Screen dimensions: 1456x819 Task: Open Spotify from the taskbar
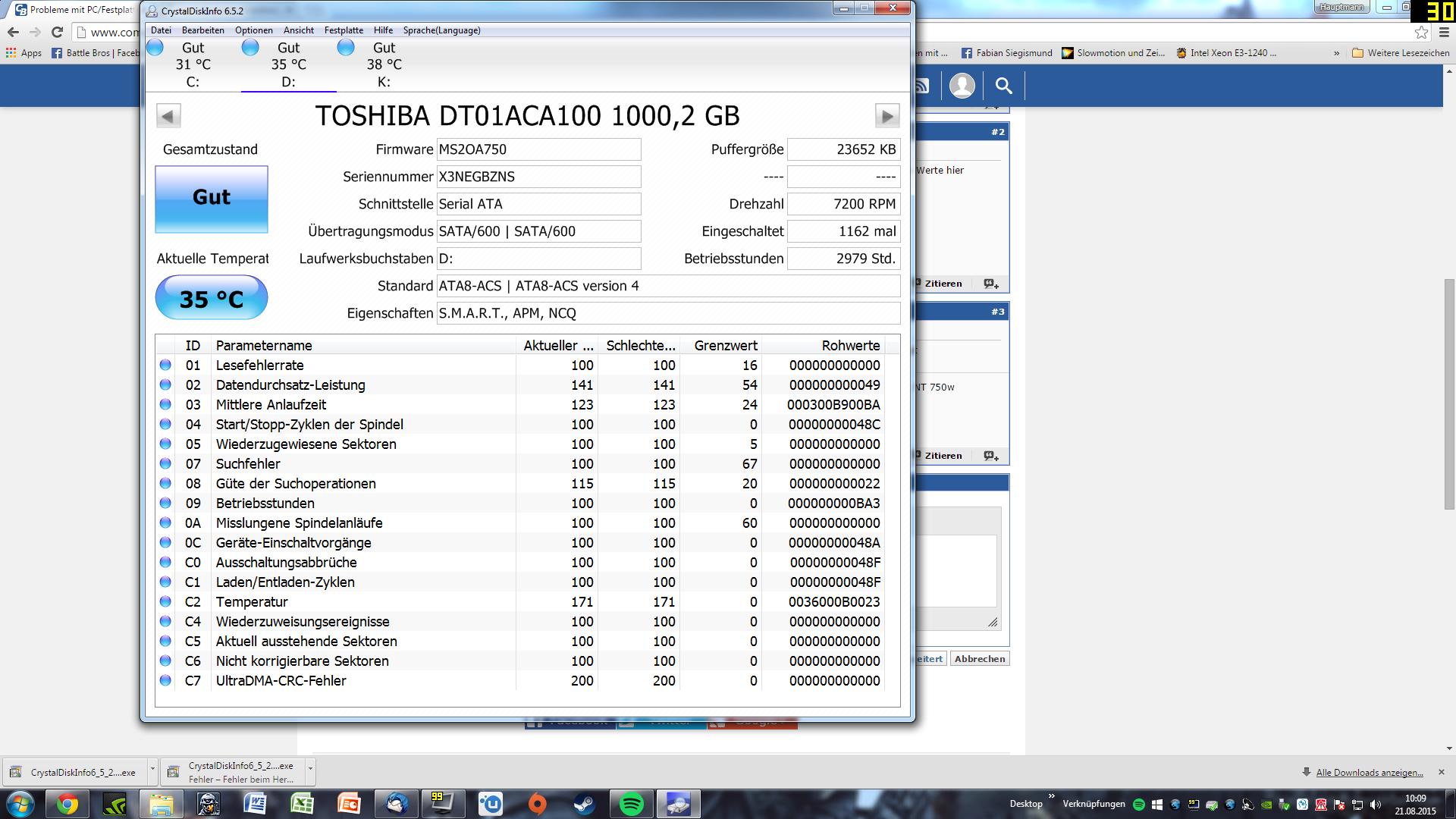click(632, 804)
